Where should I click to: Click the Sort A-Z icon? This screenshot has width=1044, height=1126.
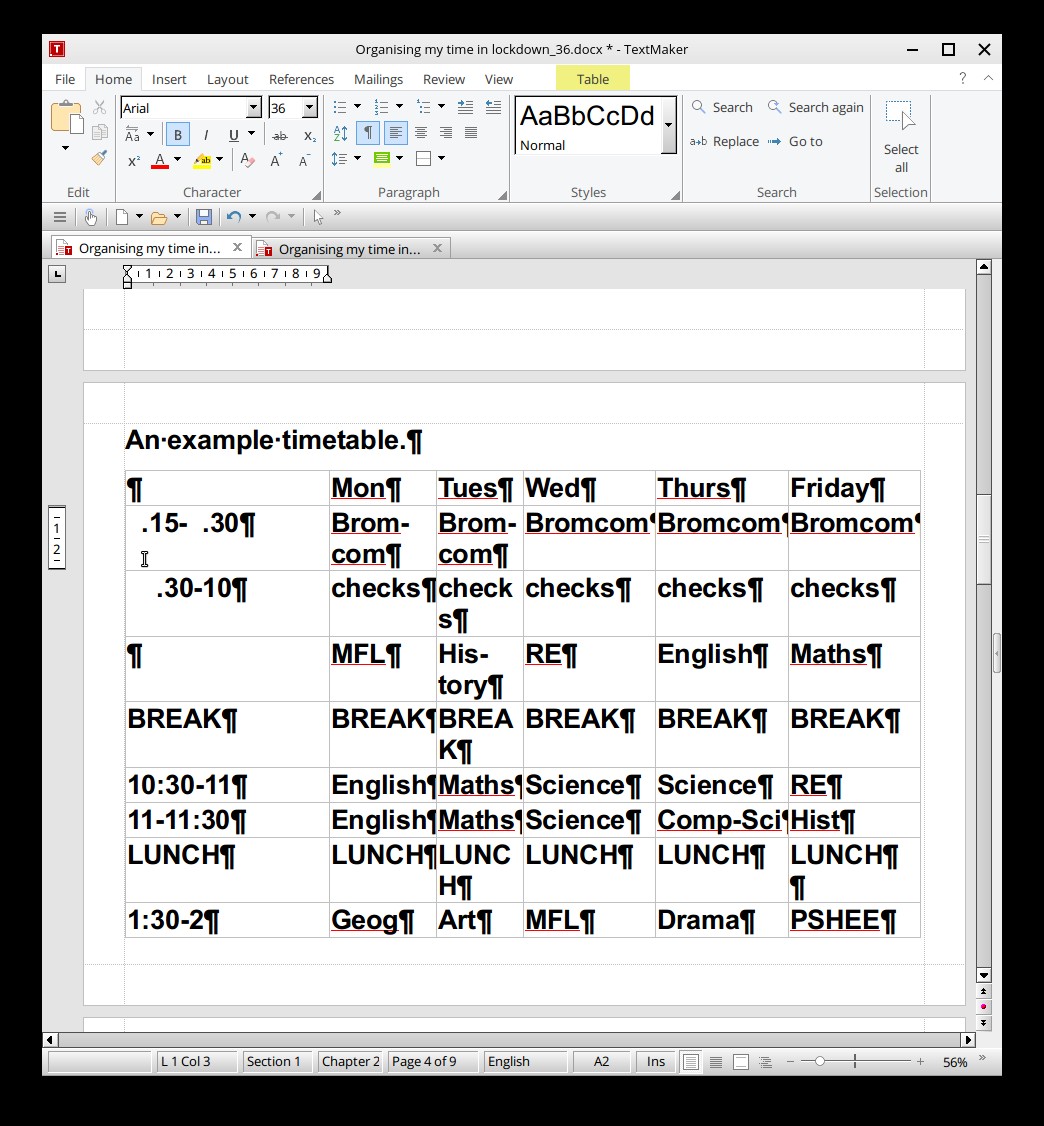click(x=340, y=133)
